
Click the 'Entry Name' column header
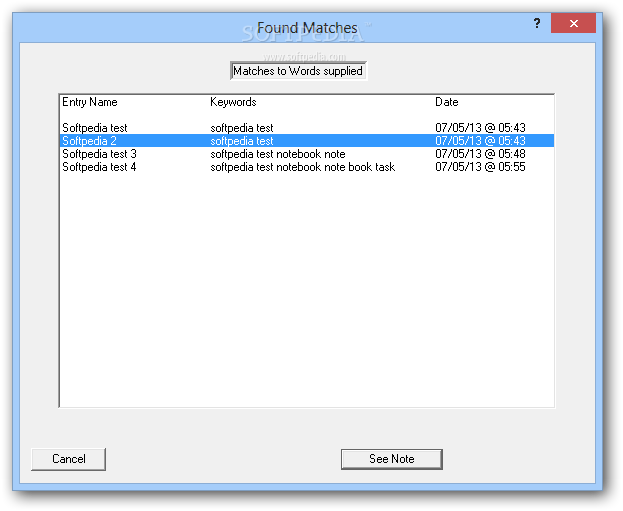tap(90, 102)
